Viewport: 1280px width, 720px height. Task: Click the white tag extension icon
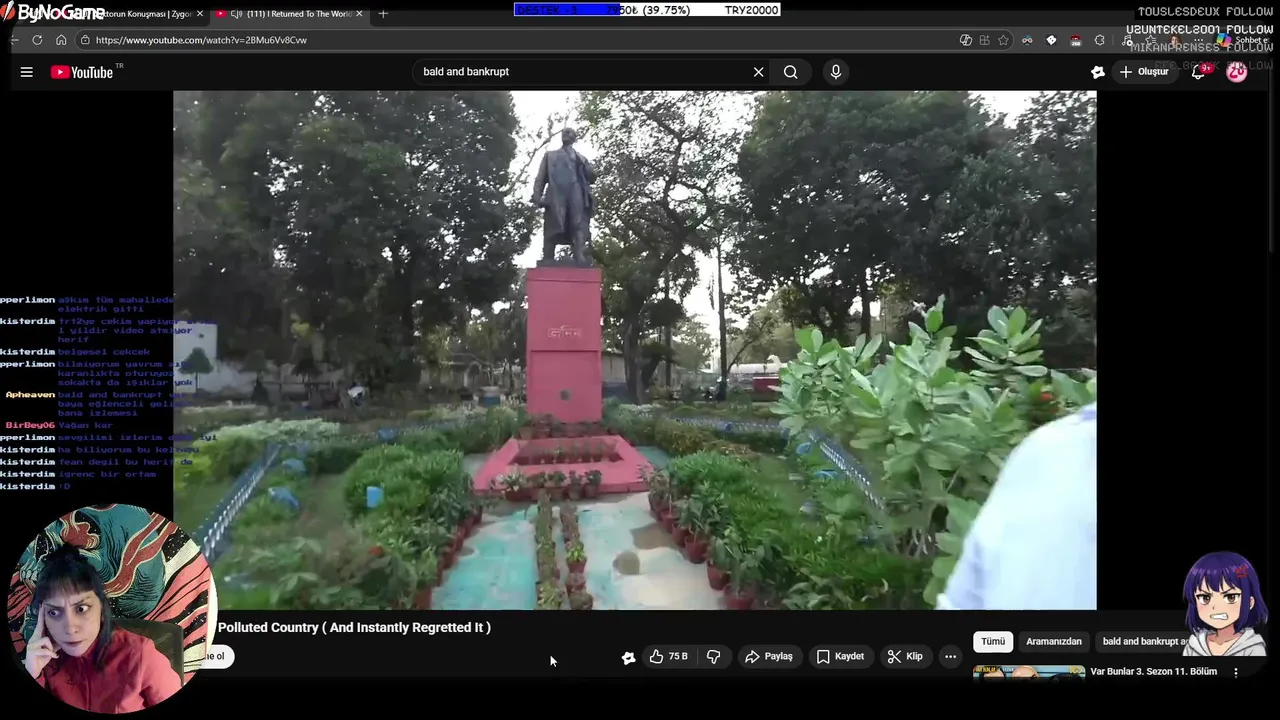(1051, 40)
